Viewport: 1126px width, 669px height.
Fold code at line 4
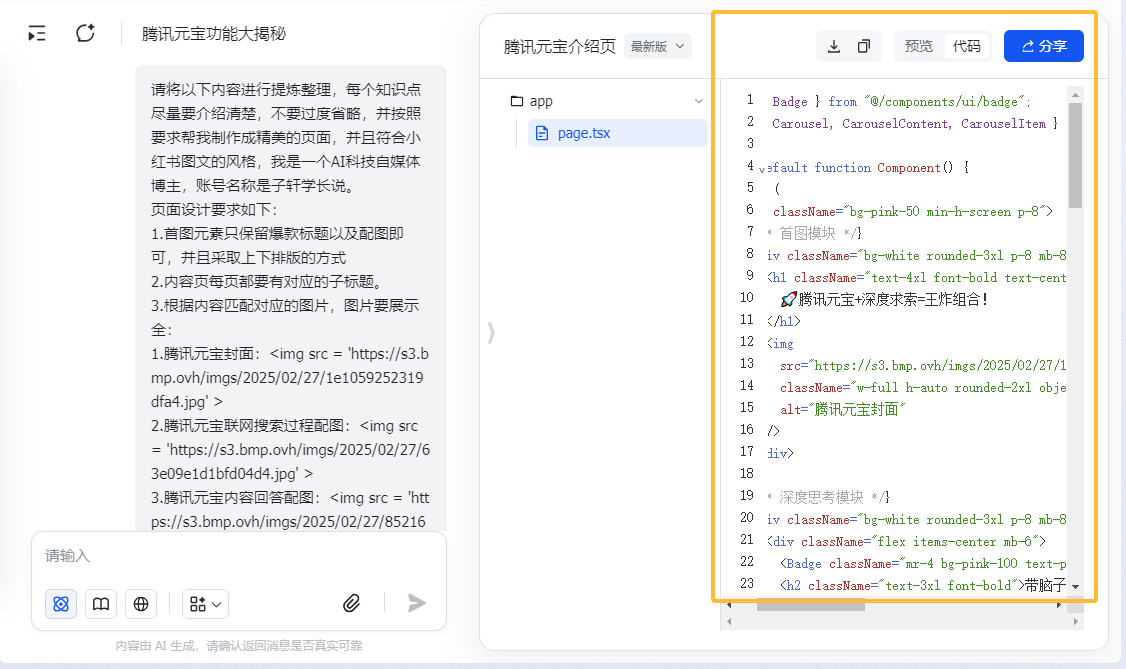(762, 170)
